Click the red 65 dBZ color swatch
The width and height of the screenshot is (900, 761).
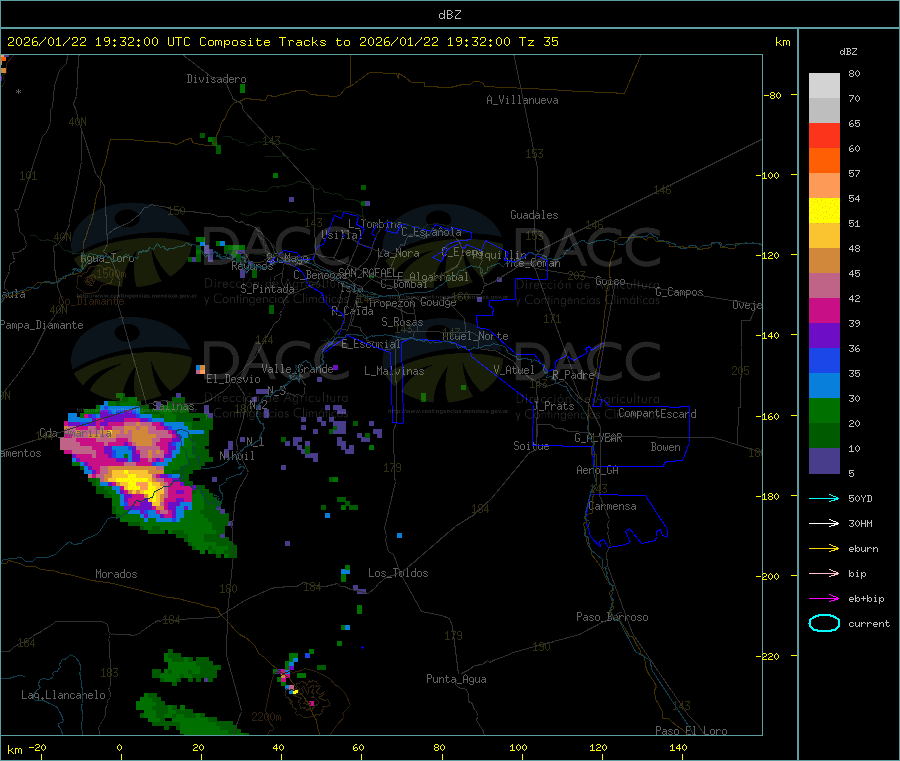[824, 135]
